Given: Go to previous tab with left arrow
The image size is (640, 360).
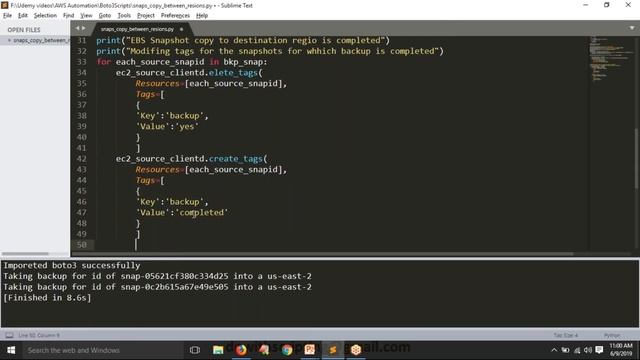Looking at the screenshot, I should [77, 28].
